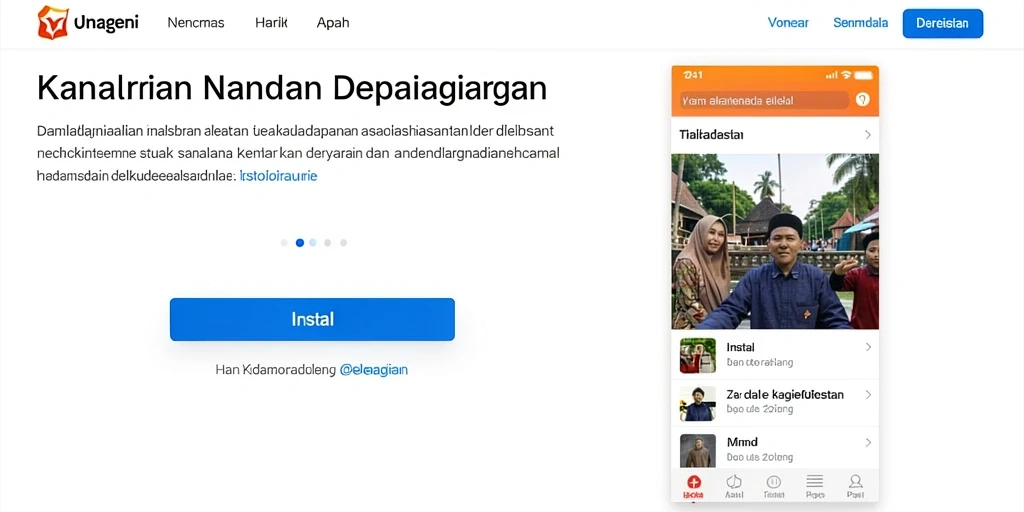Screen dimensions: 1024x512
Task: Open the chevron on the Mnnd row
Action: tap(868, 442)
